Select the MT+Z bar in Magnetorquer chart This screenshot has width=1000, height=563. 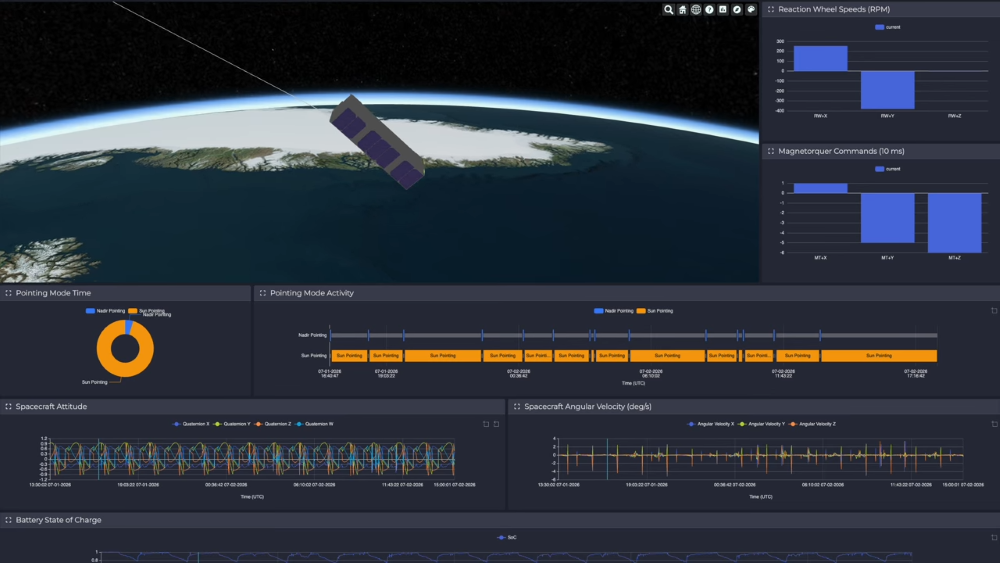coord(955,223)
